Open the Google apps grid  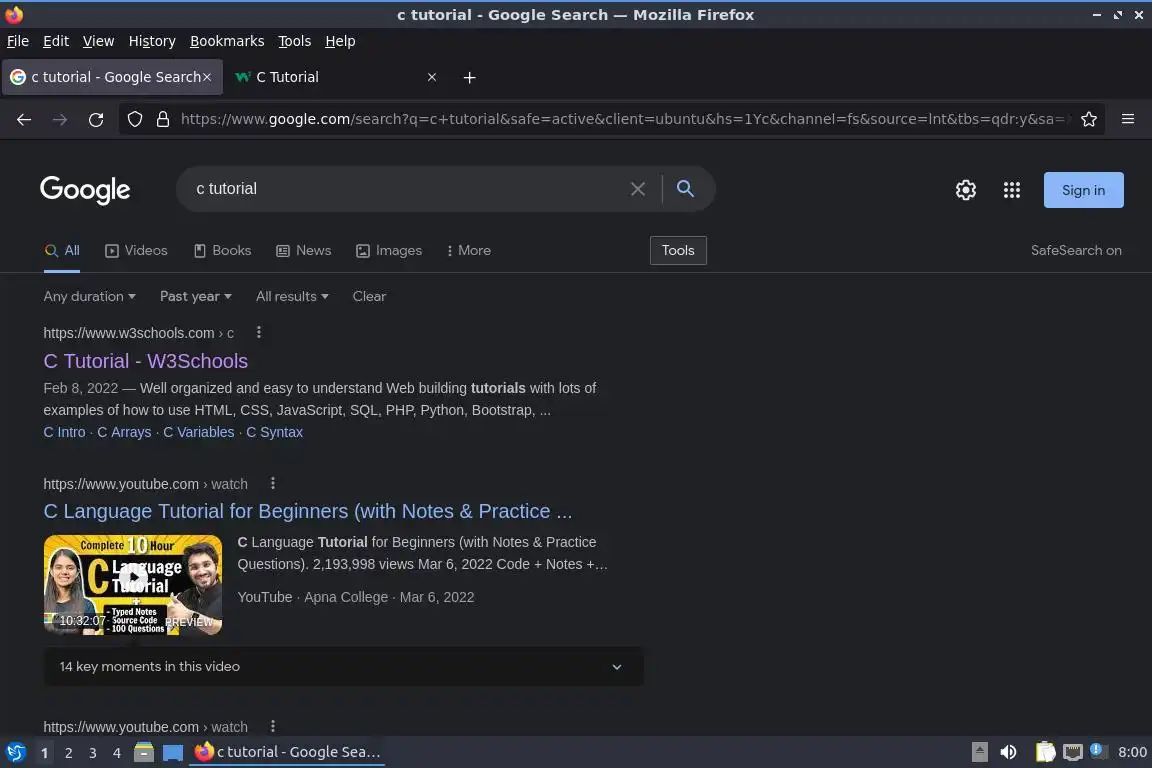[1012, 190]
